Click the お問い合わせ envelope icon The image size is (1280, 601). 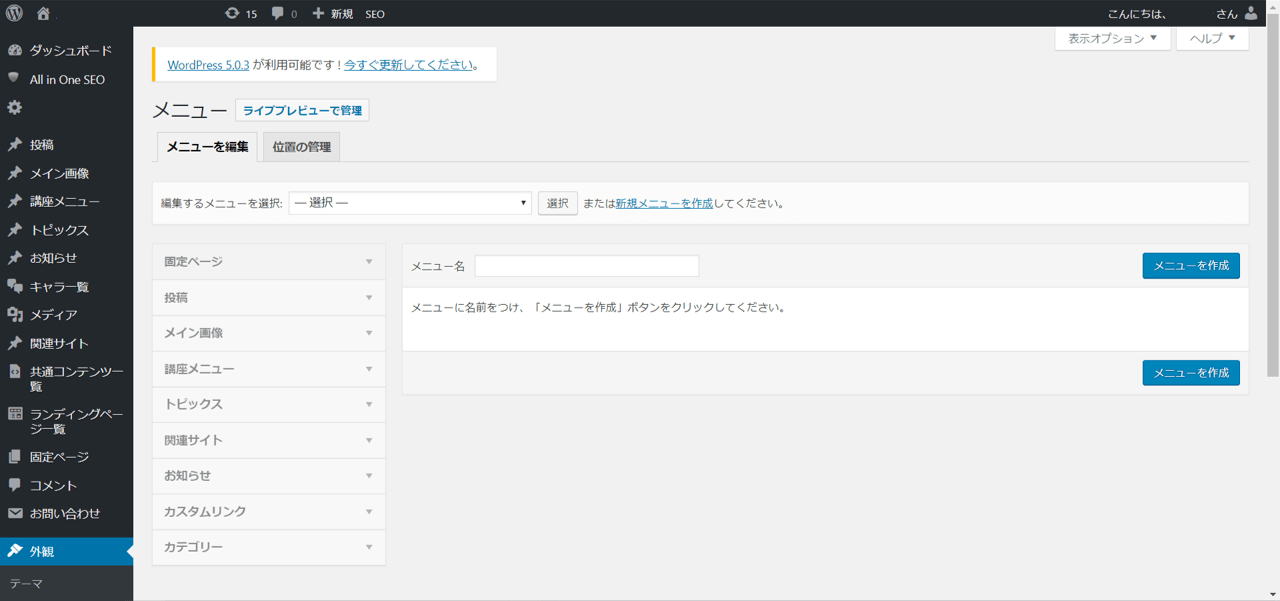coord(15,513)
